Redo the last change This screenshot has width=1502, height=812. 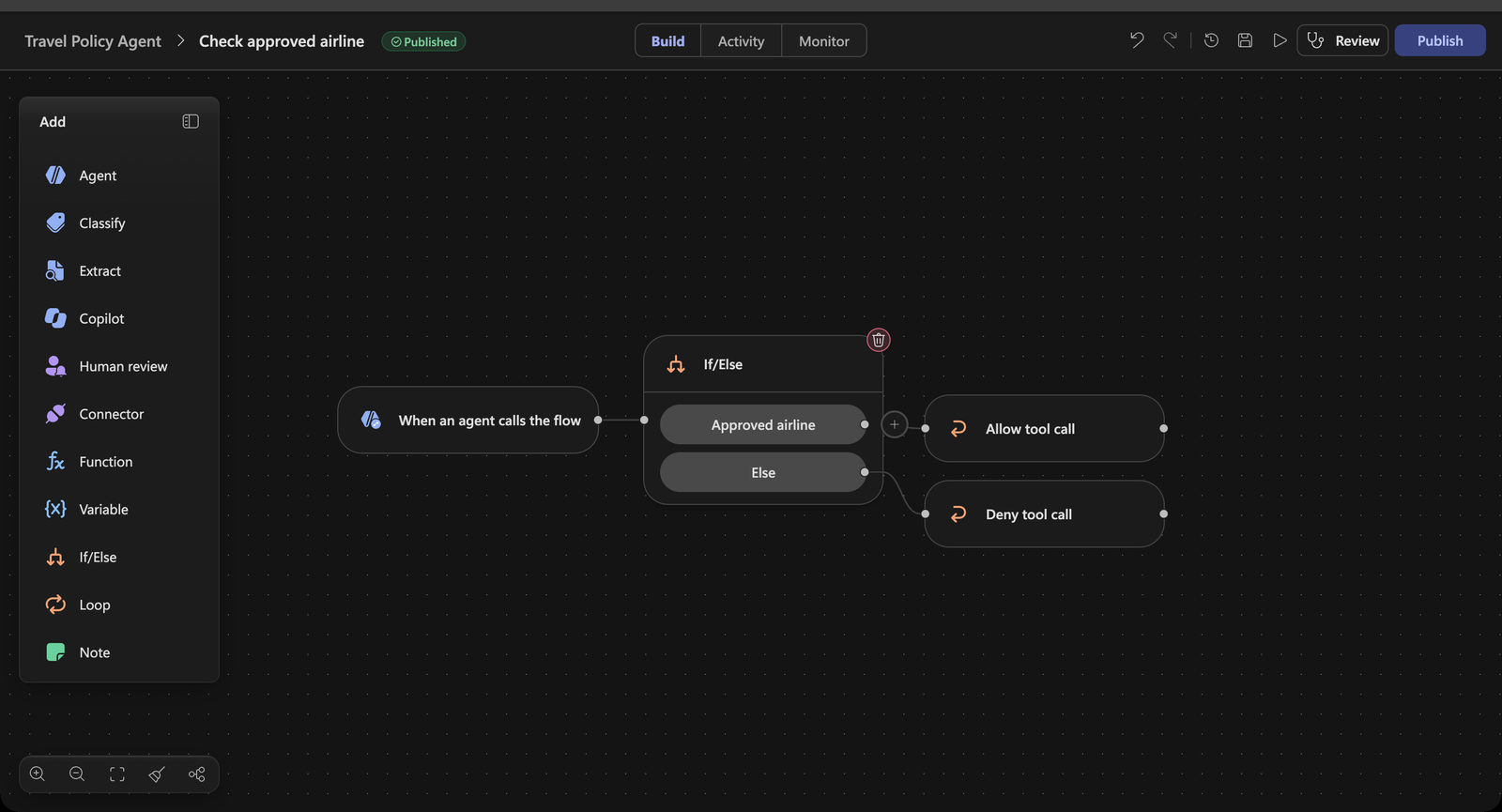pyautogui.click(x=1170, y=40)
